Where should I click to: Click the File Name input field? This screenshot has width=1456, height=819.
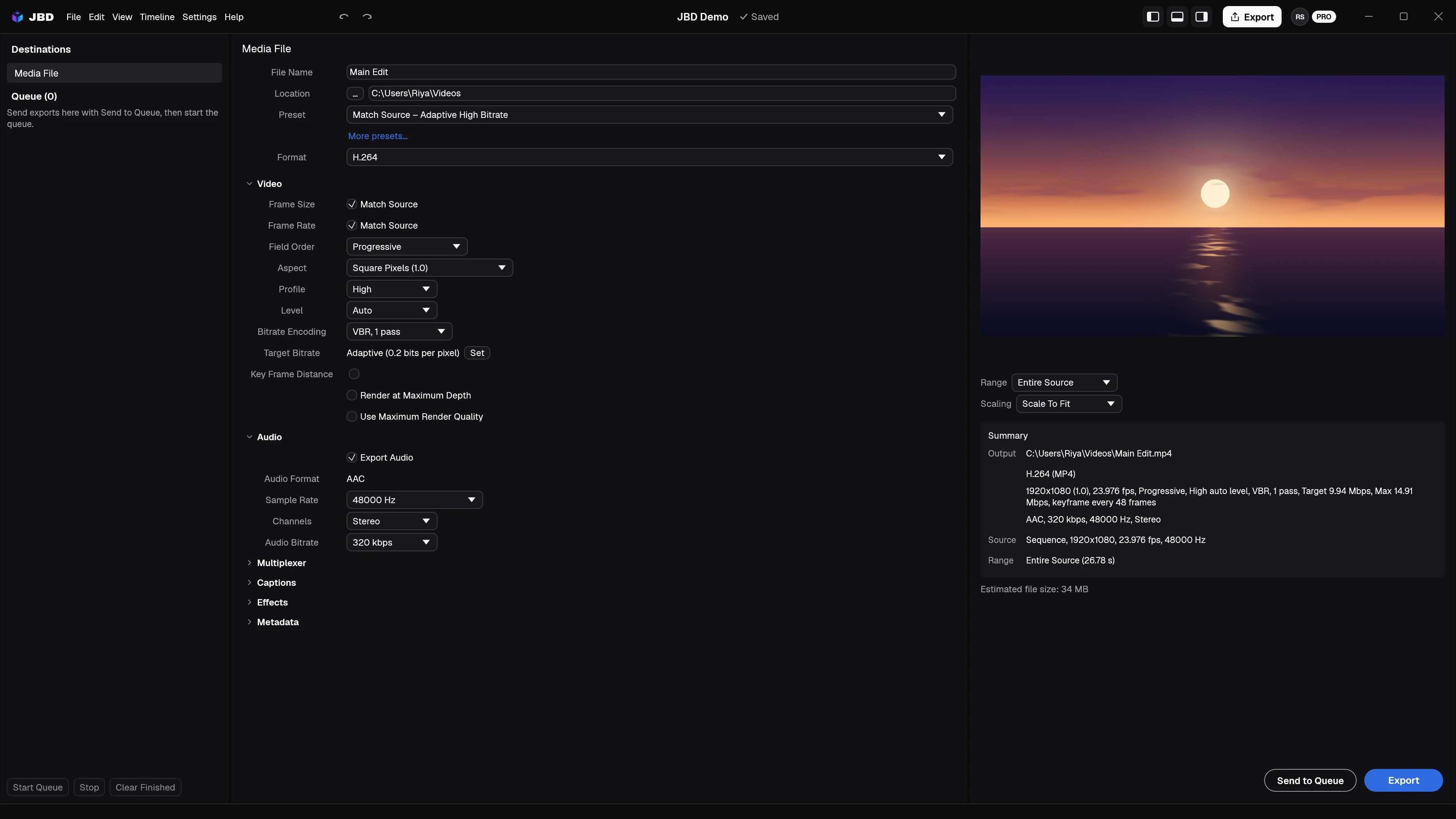(x=651, y=72)
